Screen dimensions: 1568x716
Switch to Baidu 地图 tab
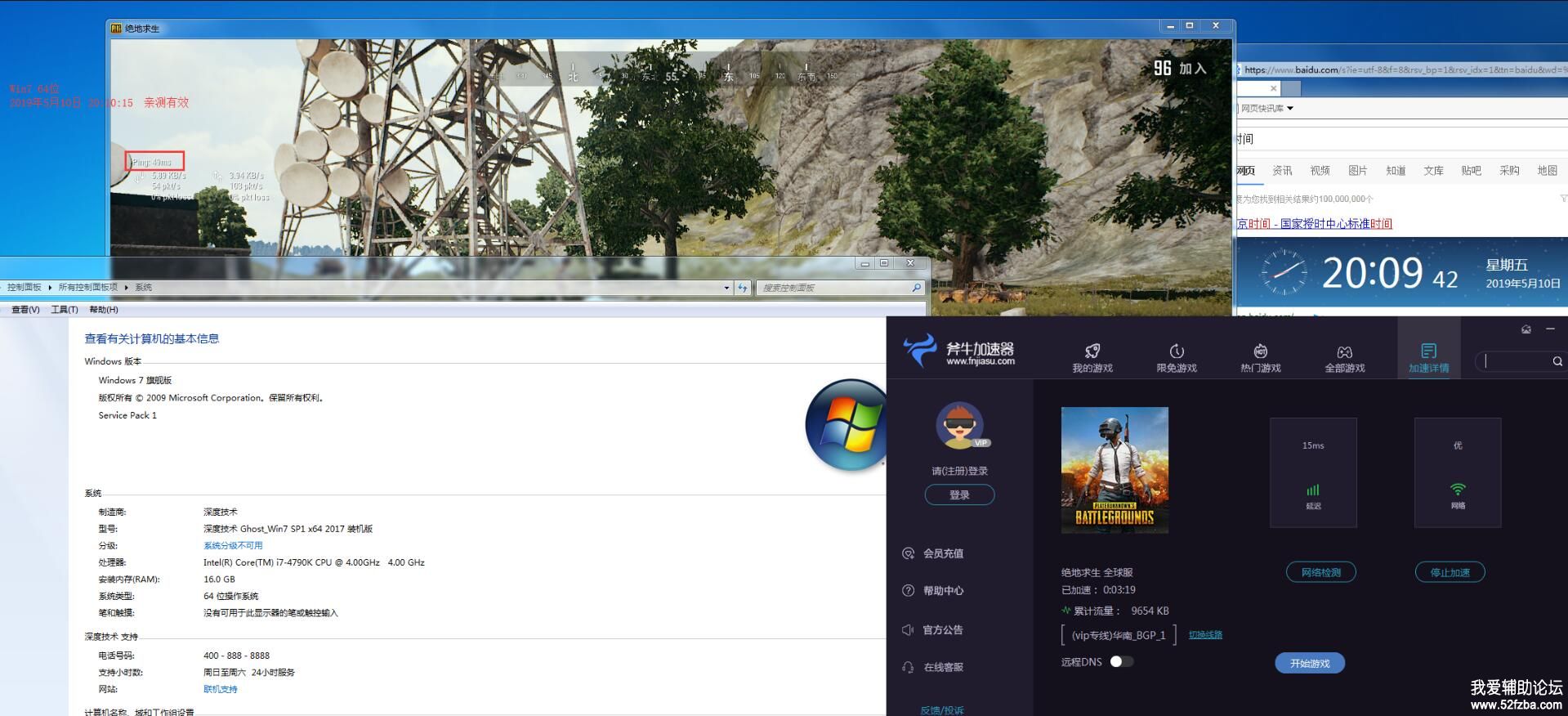pos(1547,171)
